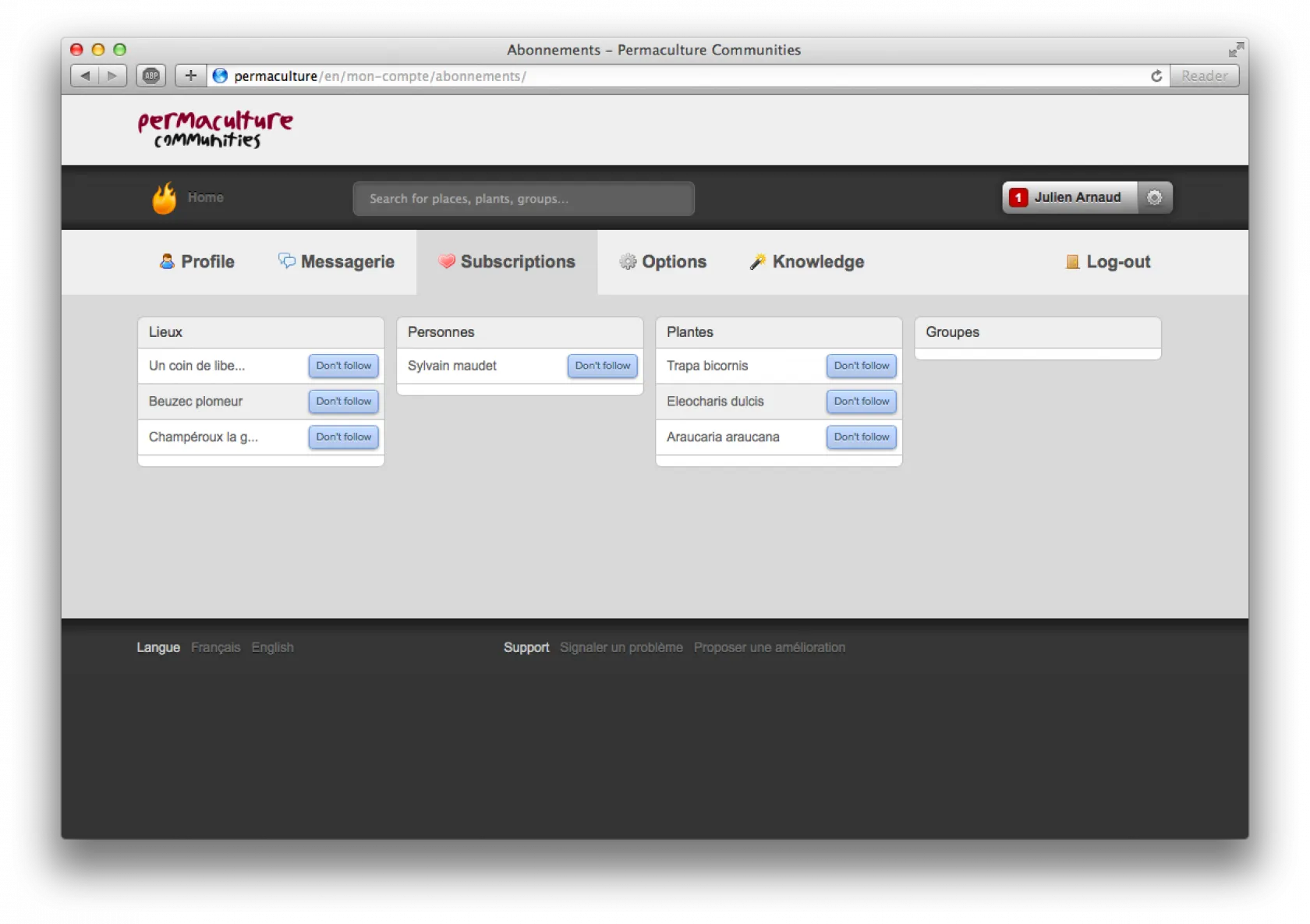
Task: Click the flame Home icon
Action: point(164,198)
